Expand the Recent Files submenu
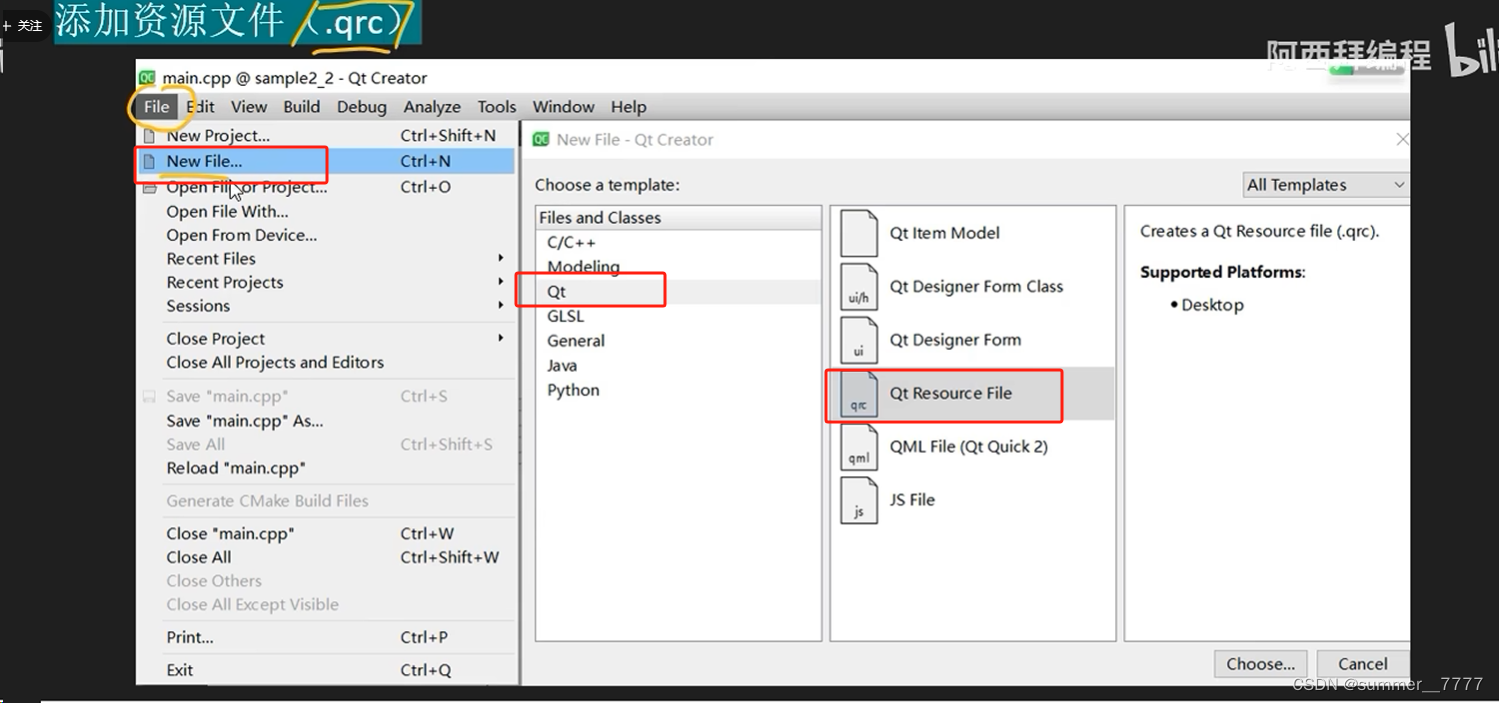The height and width of the screenshot is (703, 1499). (x=500, y=258)
